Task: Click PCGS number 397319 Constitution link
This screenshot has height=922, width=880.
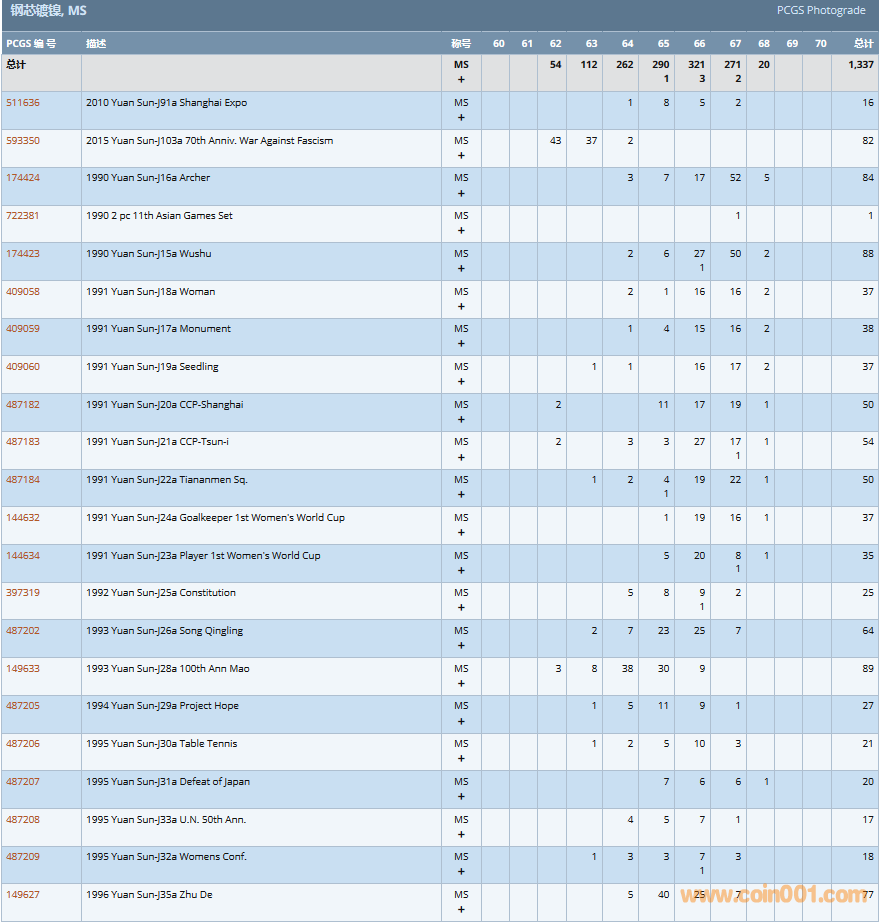Action: [23, 593]
